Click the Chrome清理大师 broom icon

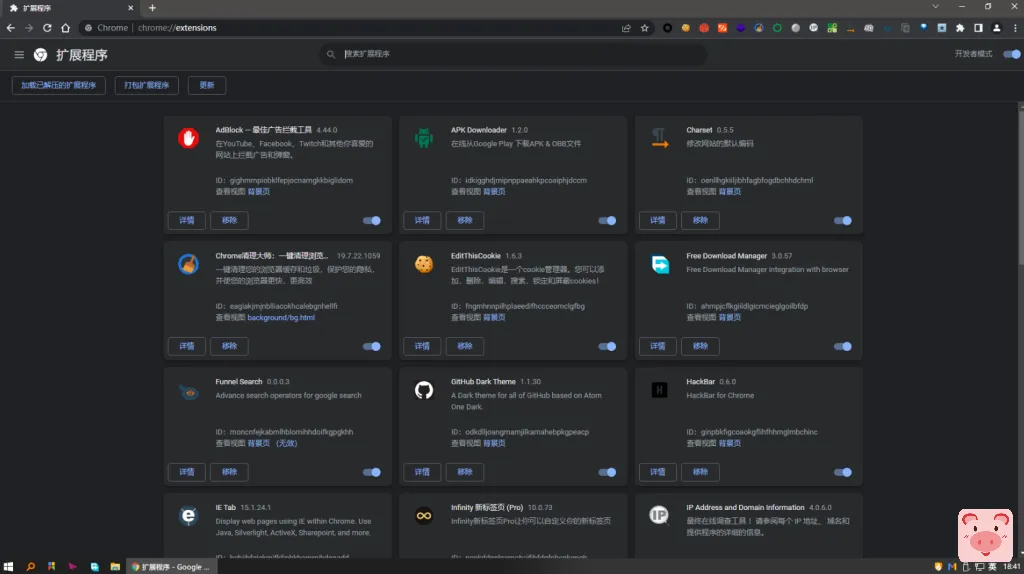(x=188, y=264)
